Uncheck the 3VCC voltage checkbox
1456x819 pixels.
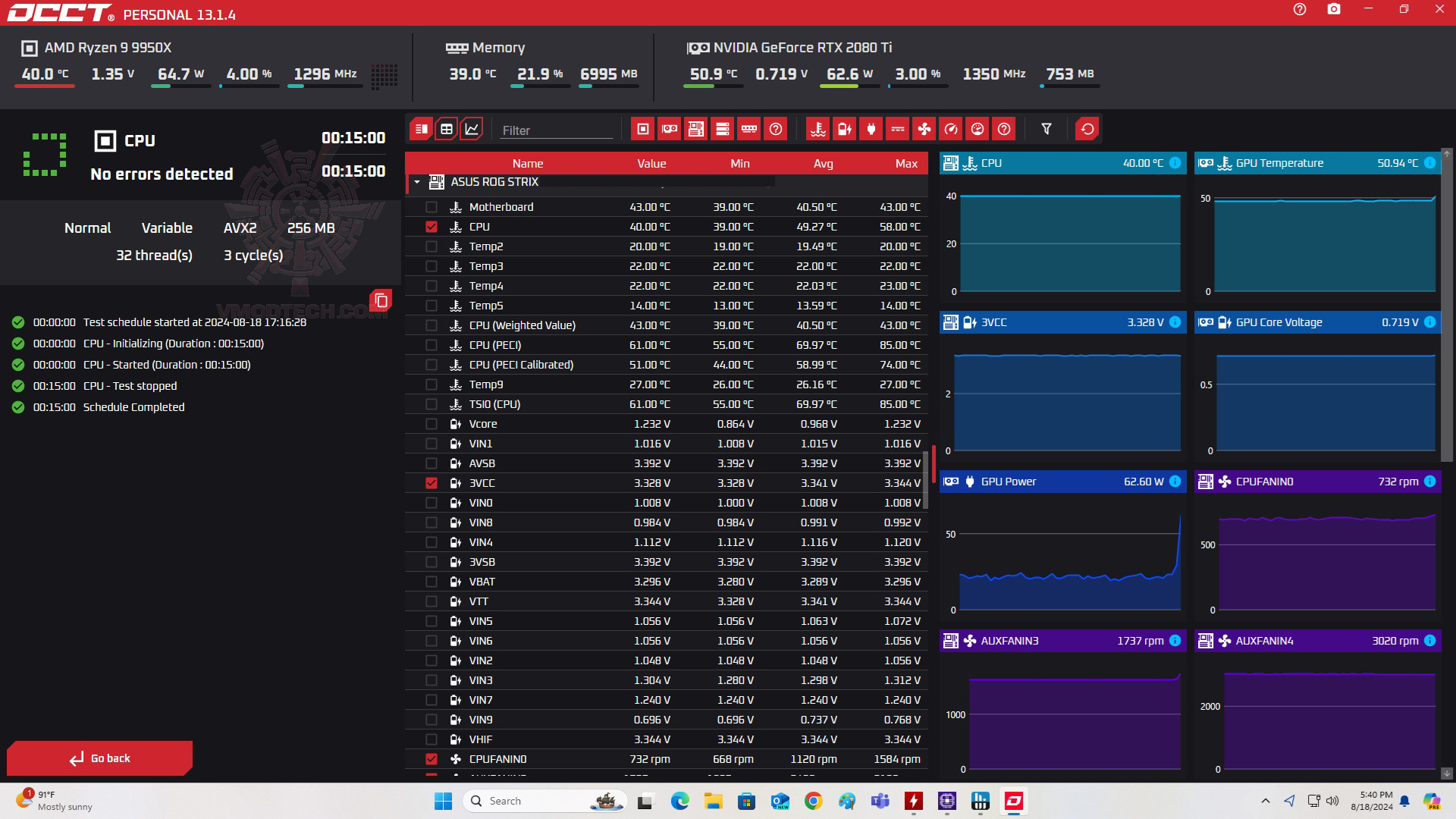pos(431,483)
